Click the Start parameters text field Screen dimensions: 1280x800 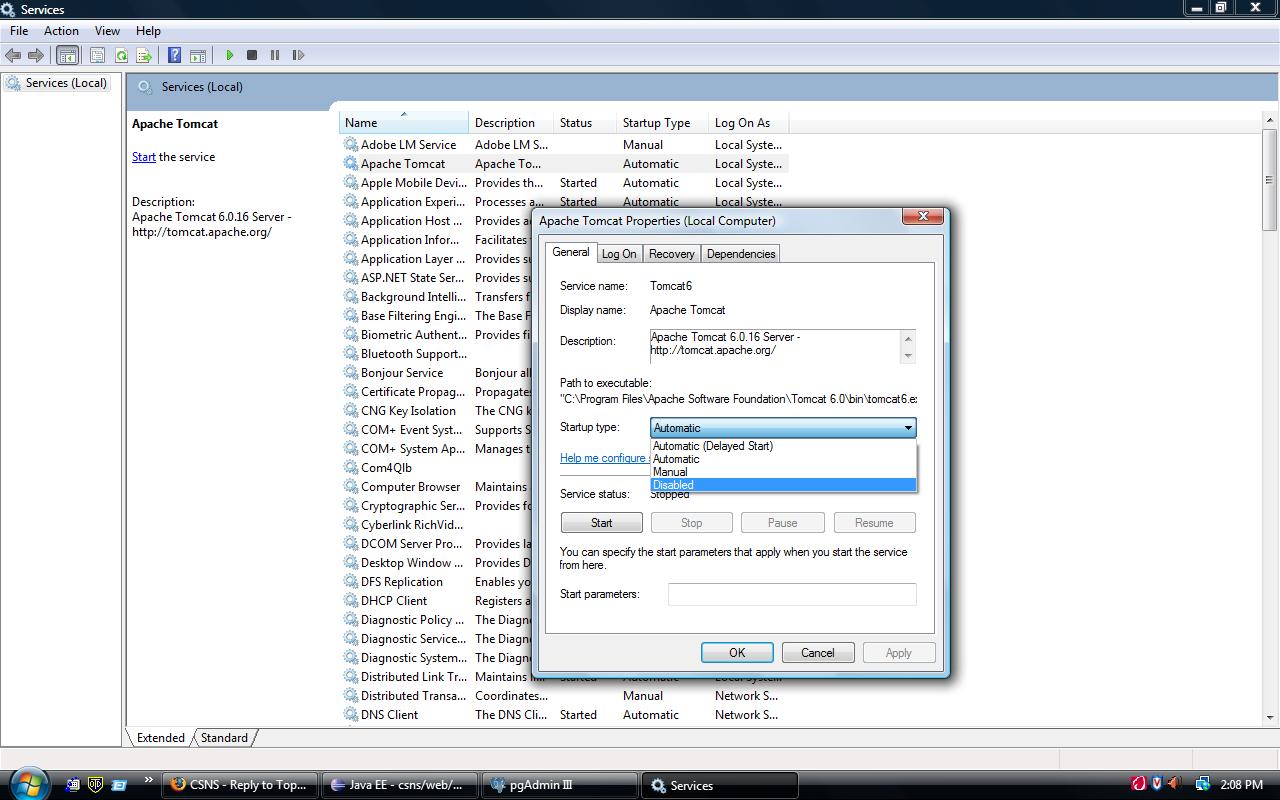pos(791,594)
